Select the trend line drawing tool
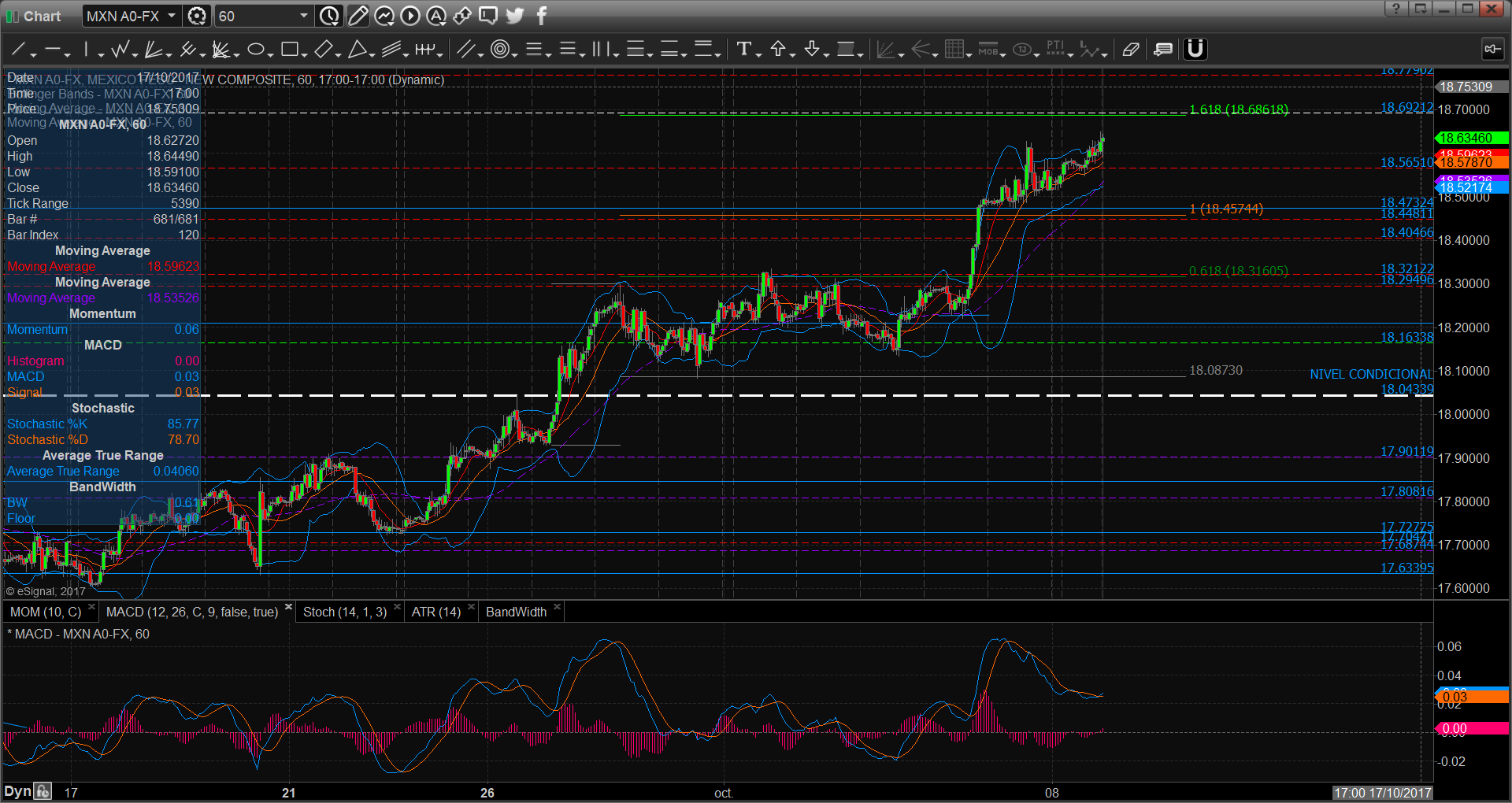 coord(18,50)
